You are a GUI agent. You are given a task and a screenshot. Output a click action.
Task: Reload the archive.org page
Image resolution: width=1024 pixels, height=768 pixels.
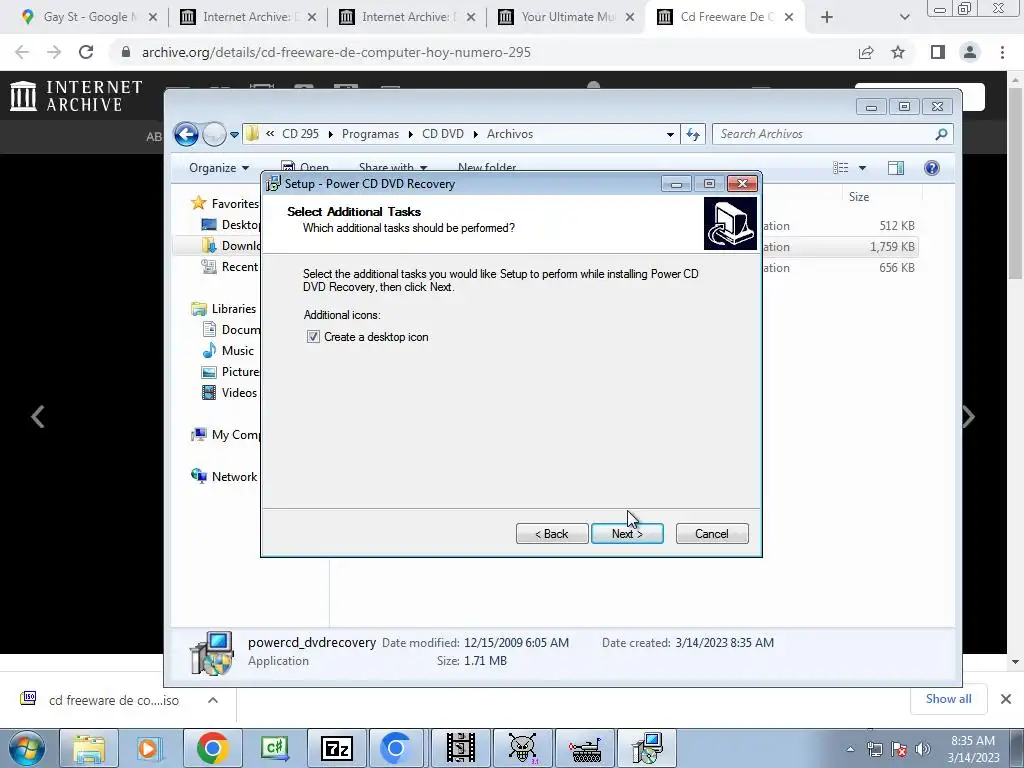point(86,52)
